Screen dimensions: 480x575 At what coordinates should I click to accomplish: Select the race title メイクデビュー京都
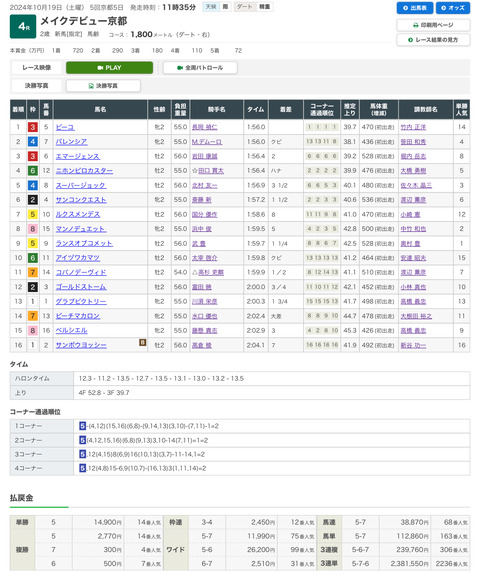[84, 21]
